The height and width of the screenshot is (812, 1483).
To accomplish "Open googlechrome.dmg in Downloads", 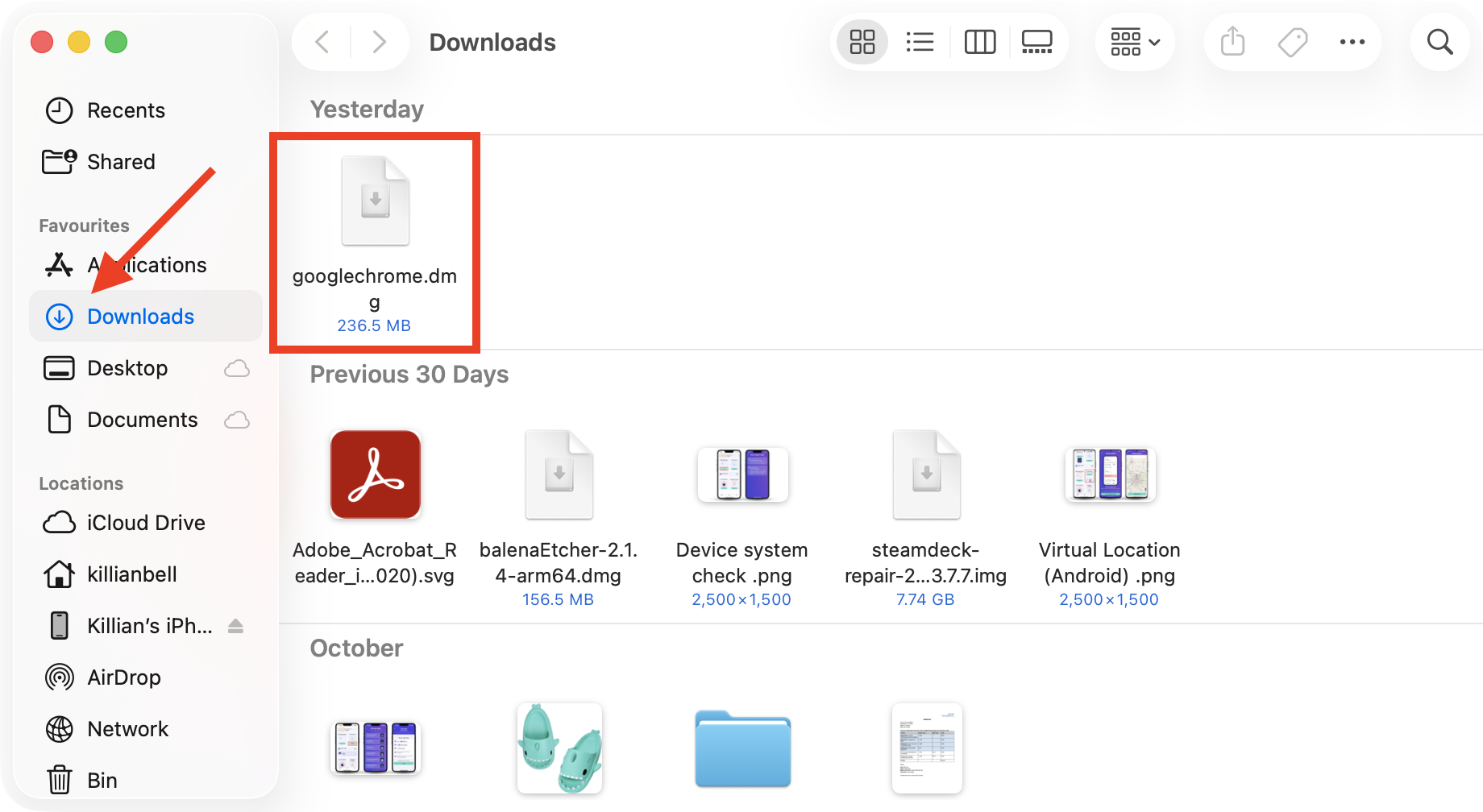I will [x=375, y=201].
